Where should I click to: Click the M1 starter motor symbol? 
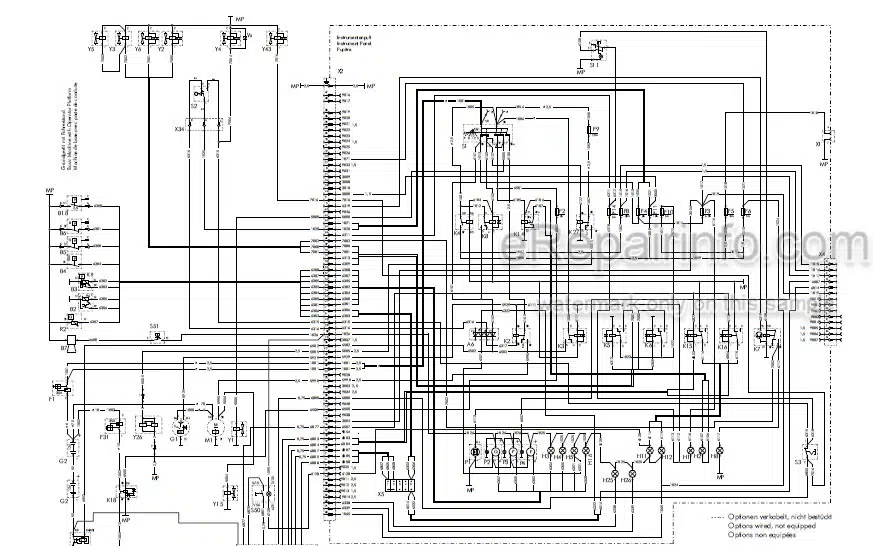(x=215, y=427)
